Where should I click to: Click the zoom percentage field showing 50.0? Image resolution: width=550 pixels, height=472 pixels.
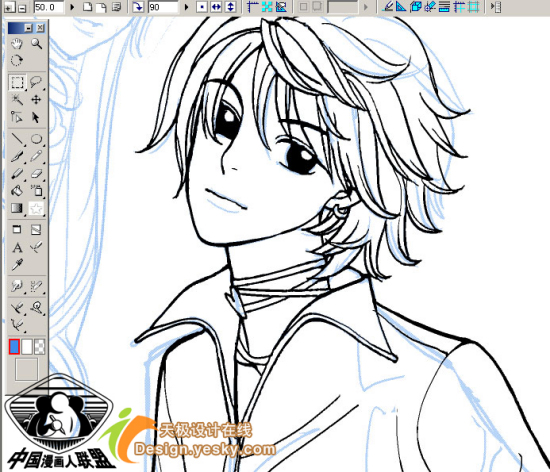tap(49, 7)
